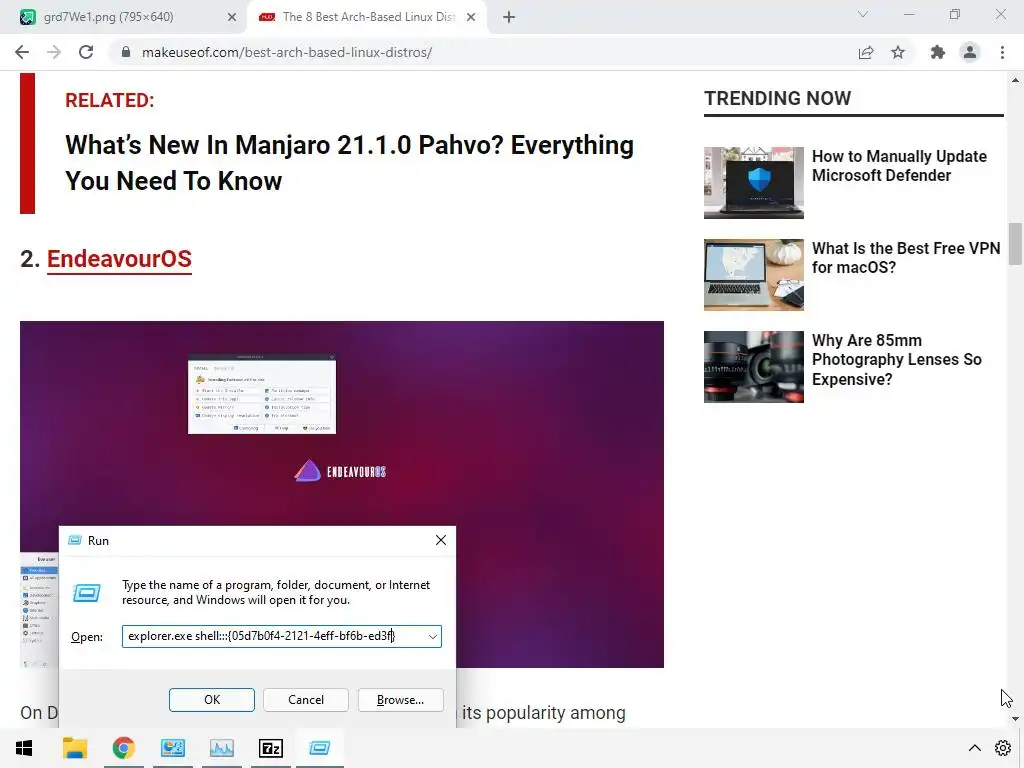
Task: Open the Extensions puzzle icon
Action: pos(938,52)
